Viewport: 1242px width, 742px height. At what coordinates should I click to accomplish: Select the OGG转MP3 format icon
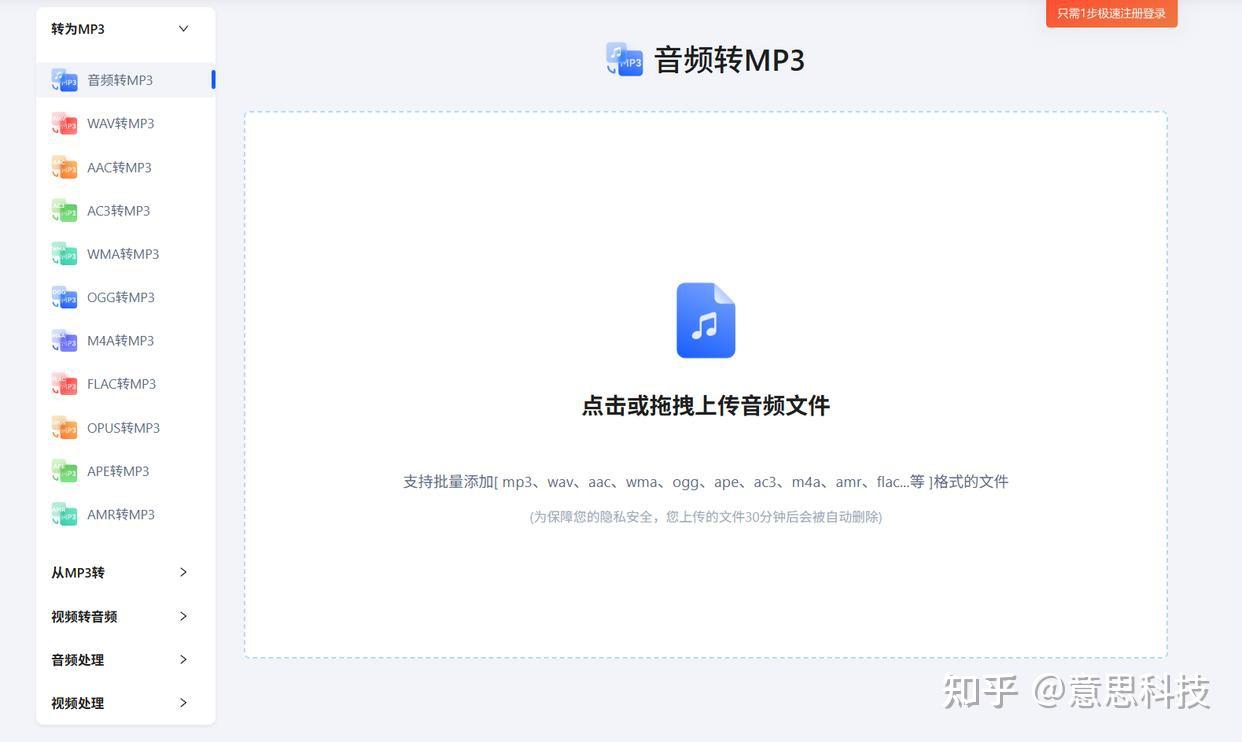pos(65,297)
